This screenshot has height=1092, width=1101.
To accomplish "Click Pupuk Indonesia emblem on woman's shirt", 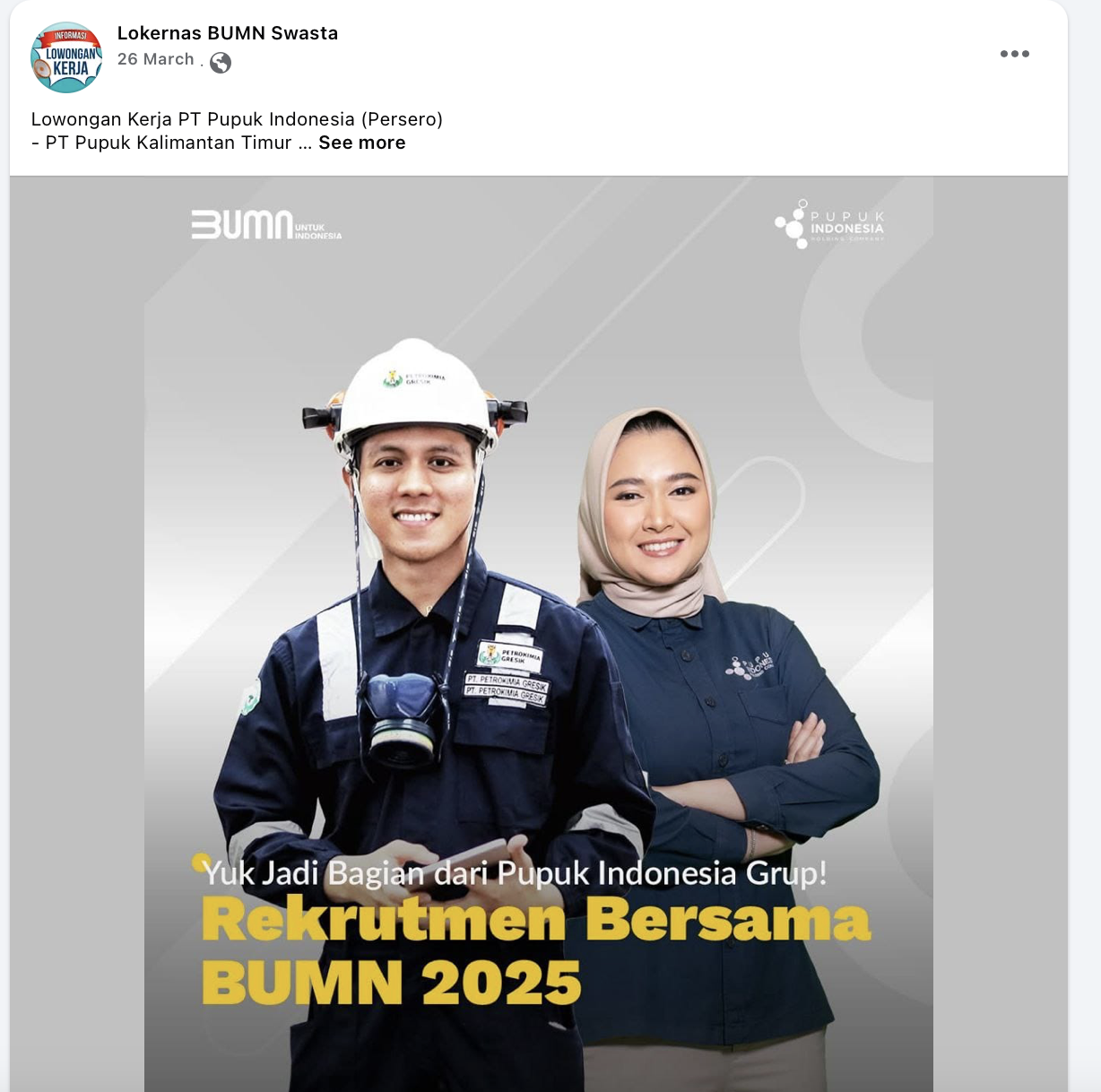I will [x=749, y=665].
